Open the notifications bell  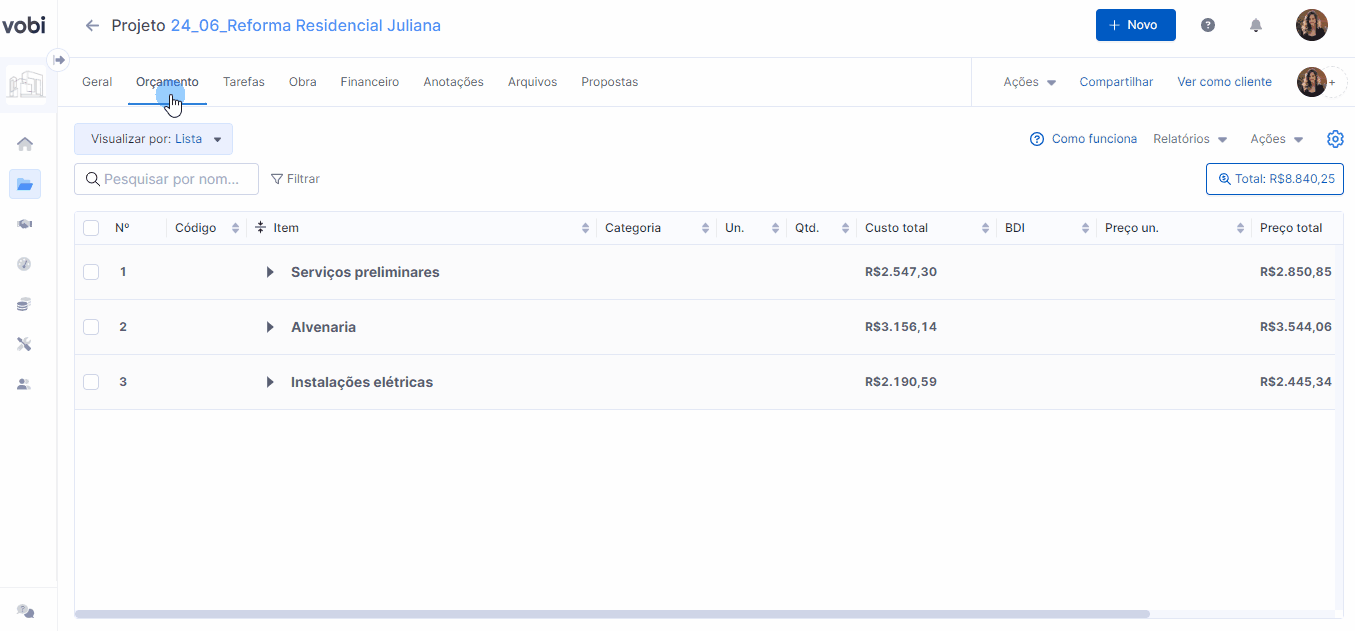point(1256,25)
